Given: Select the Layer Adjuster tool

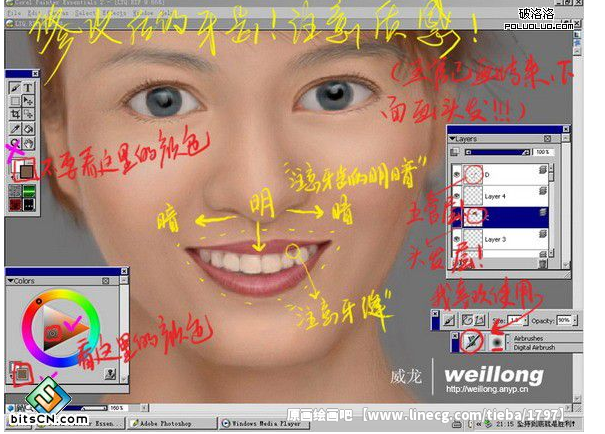Looking at the screenshot, I should [29, 101].
